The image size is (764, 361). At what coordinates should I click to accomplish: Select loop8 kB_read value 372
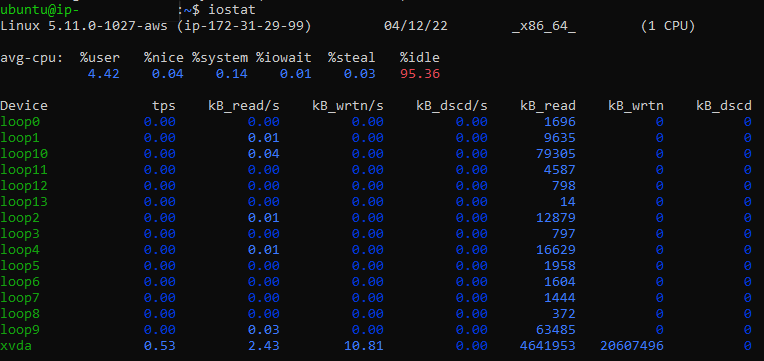pos(564,314)
